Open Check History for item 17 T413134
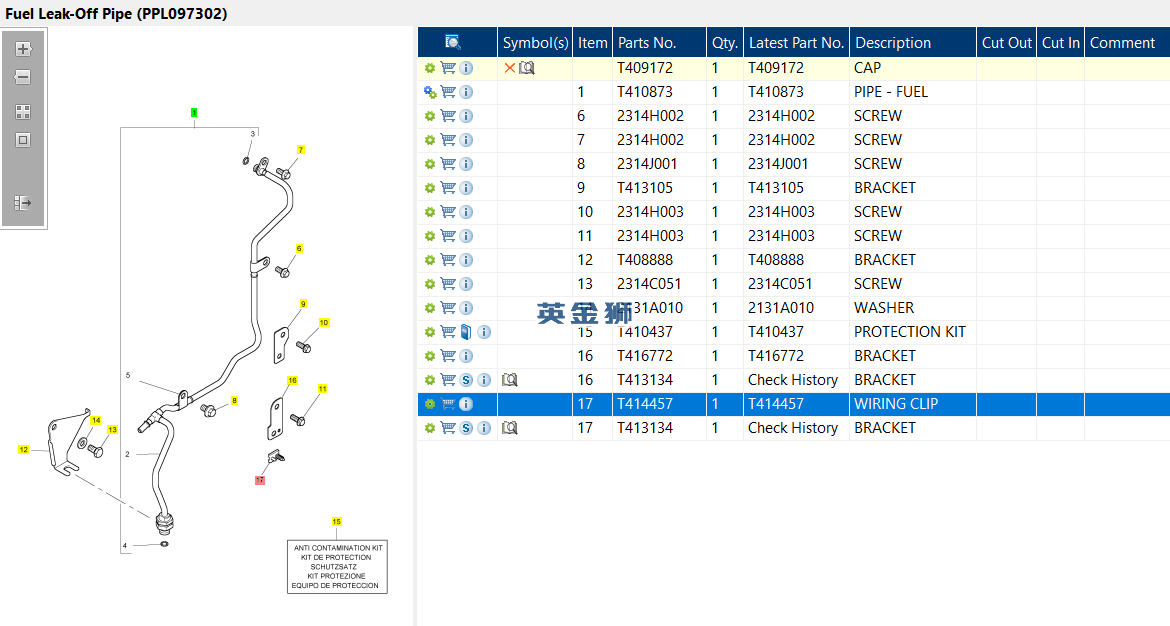1170x626 pixels. pos(792,428)
